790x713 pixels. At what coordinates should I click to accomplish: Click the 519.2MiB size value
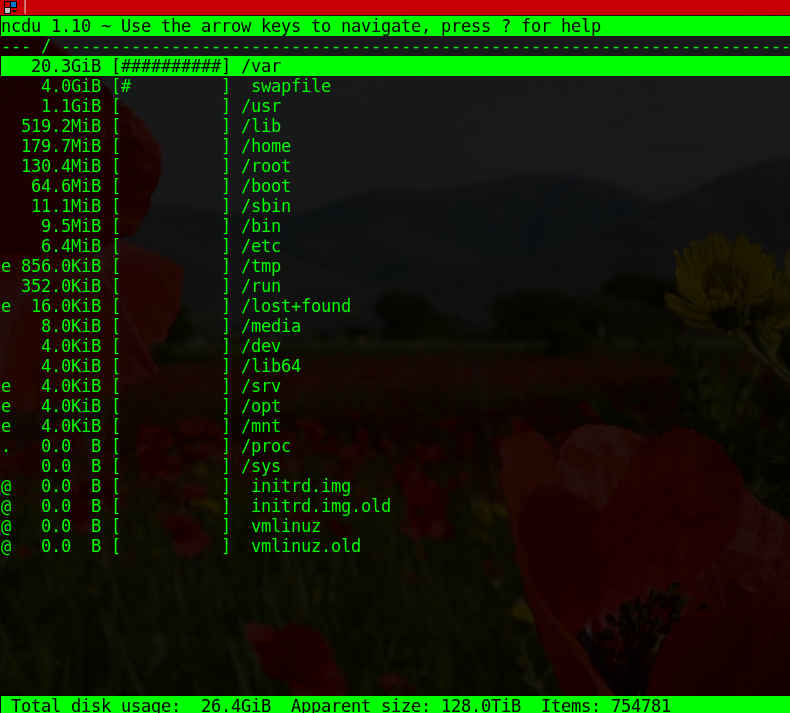(x=61, y=126)
